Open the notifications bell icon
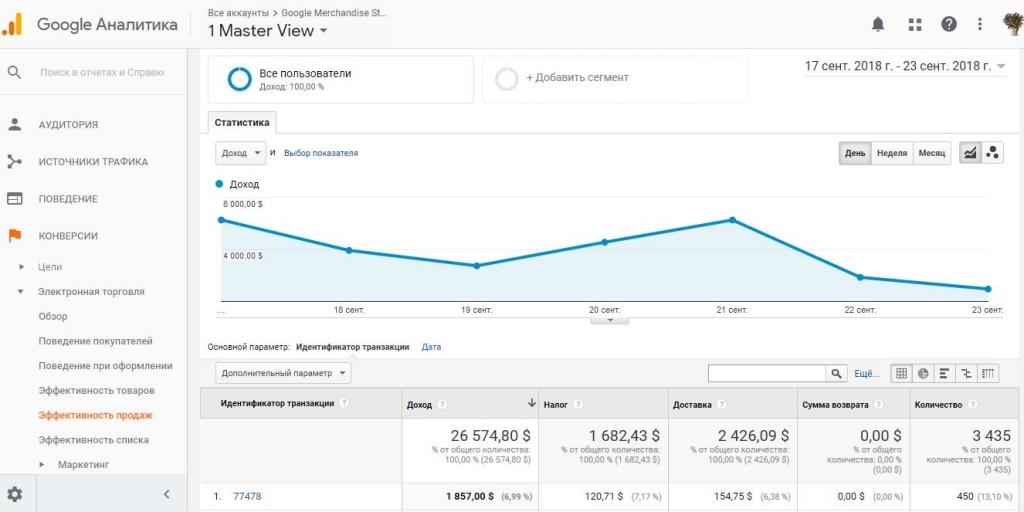Screen dimensions: 1024x512 878,25
